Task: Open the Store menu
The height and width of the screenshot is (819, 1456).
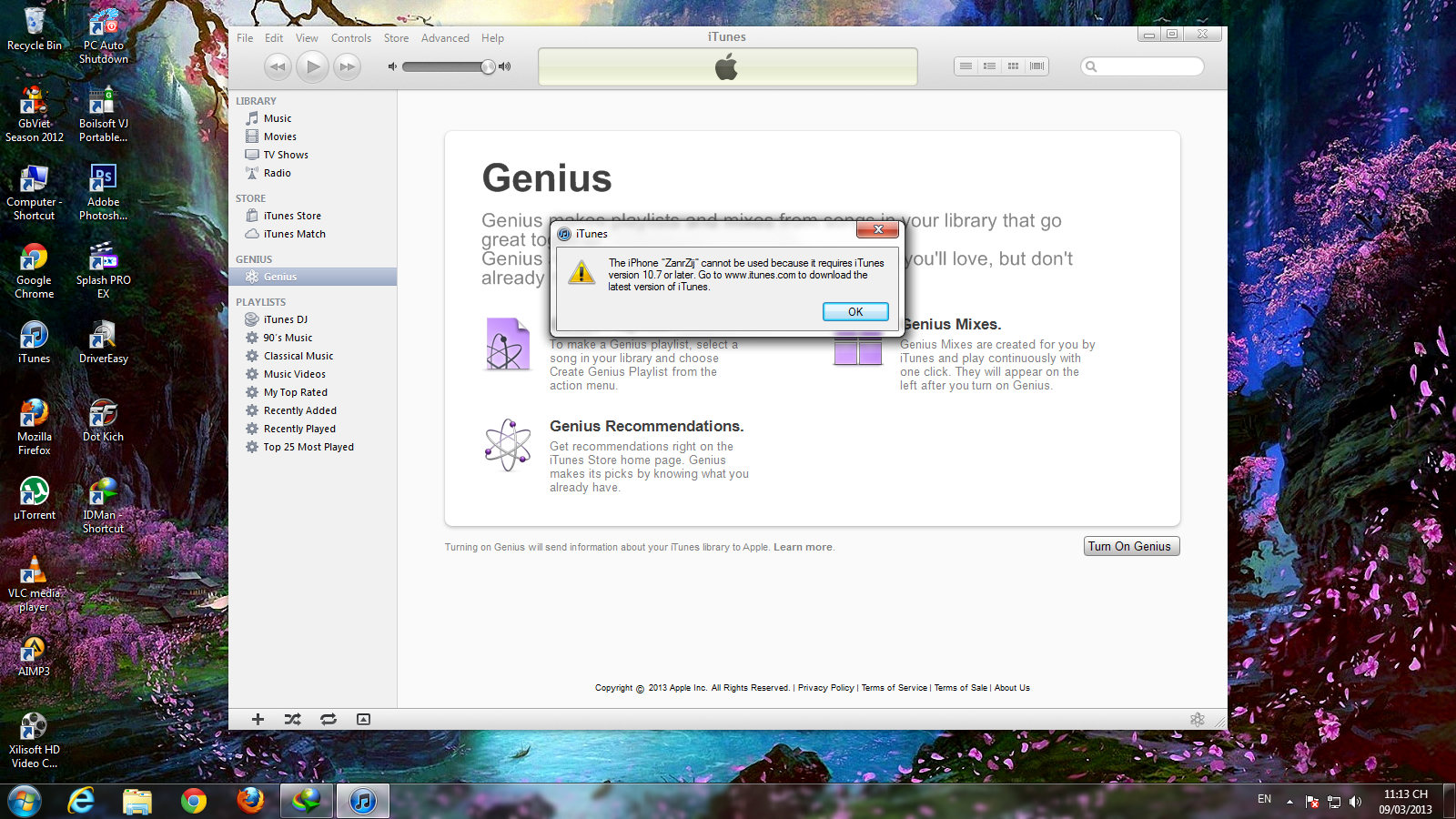Action: pyautogui.click(x=396, y=38)
